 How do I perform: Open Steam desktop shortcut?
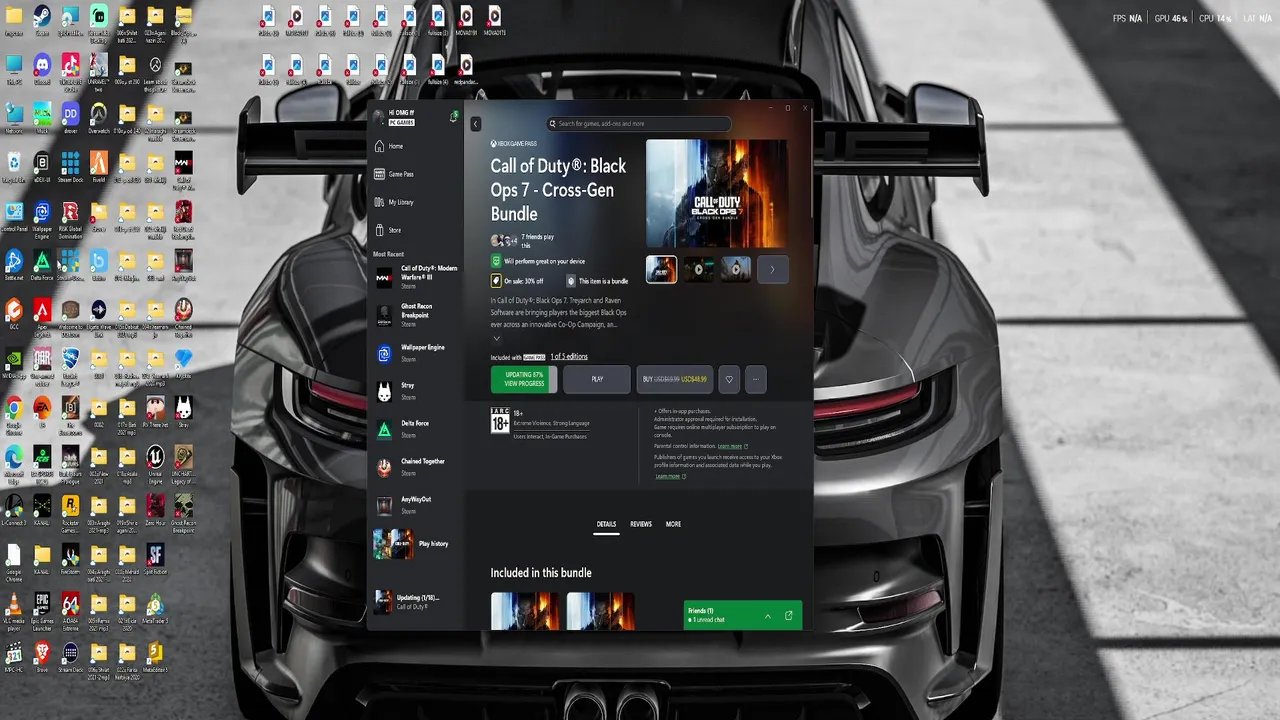(42, 18)
